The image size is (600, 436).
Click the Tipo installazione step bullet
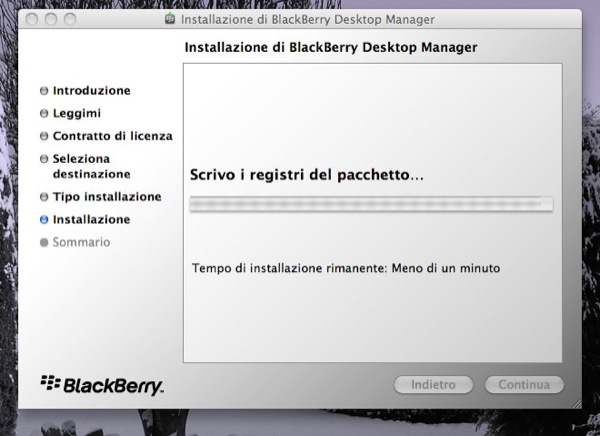tap(44, 197)
